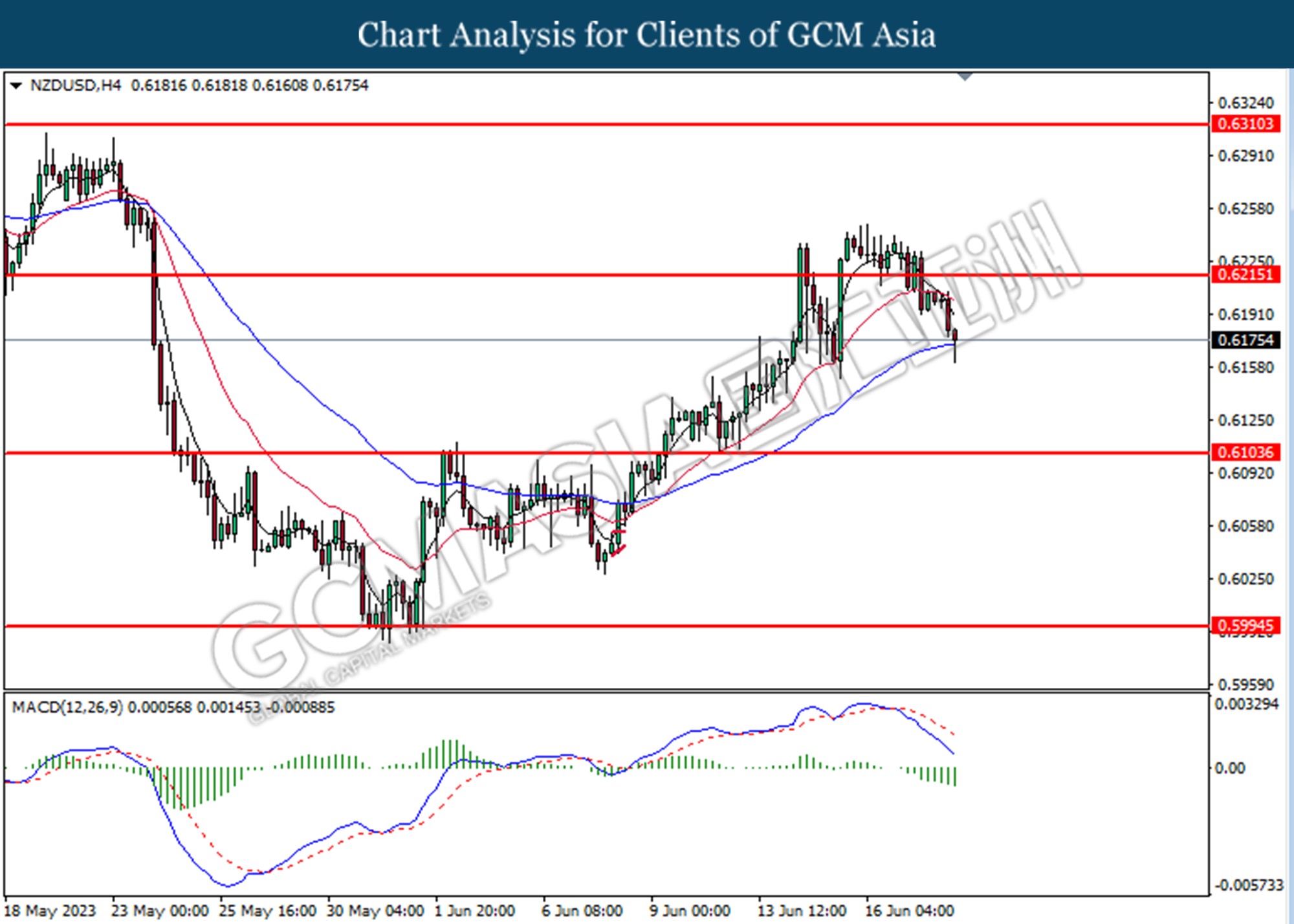Click the MACD scale value -0.005733

pyautogui.click(x=1249, y=885)
